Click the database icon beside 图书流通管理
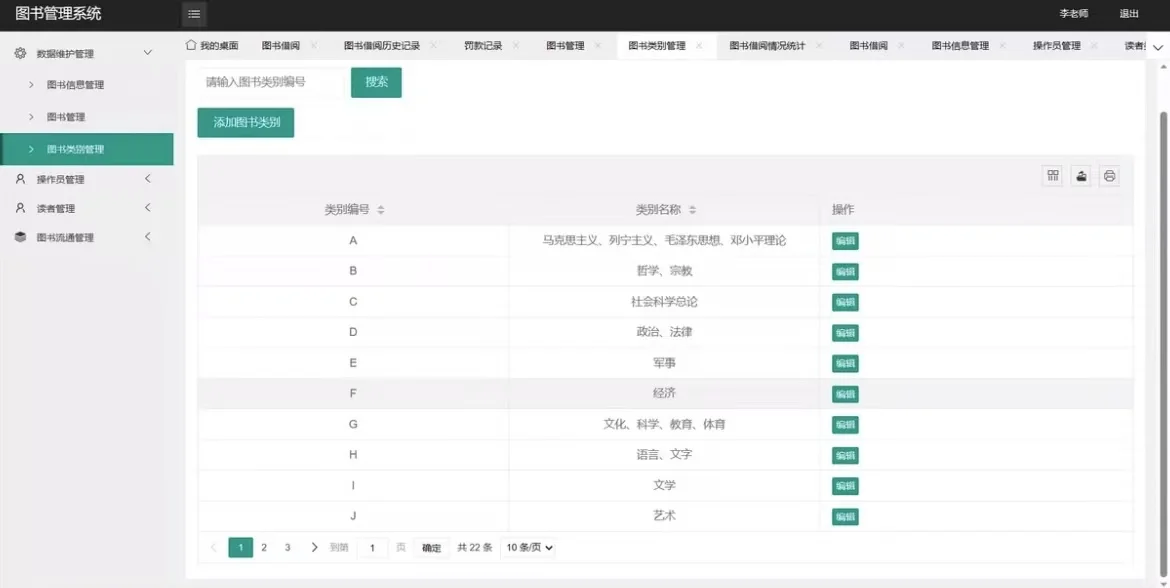The image size is (1170, 588). 22,237
